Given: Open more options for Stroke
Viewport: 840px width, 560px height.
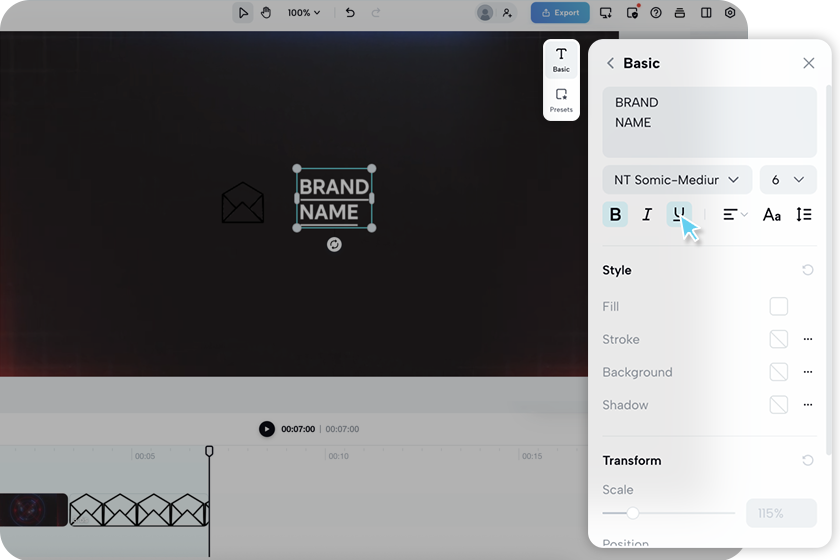Looking at the screenshot, I should (808, 339).
